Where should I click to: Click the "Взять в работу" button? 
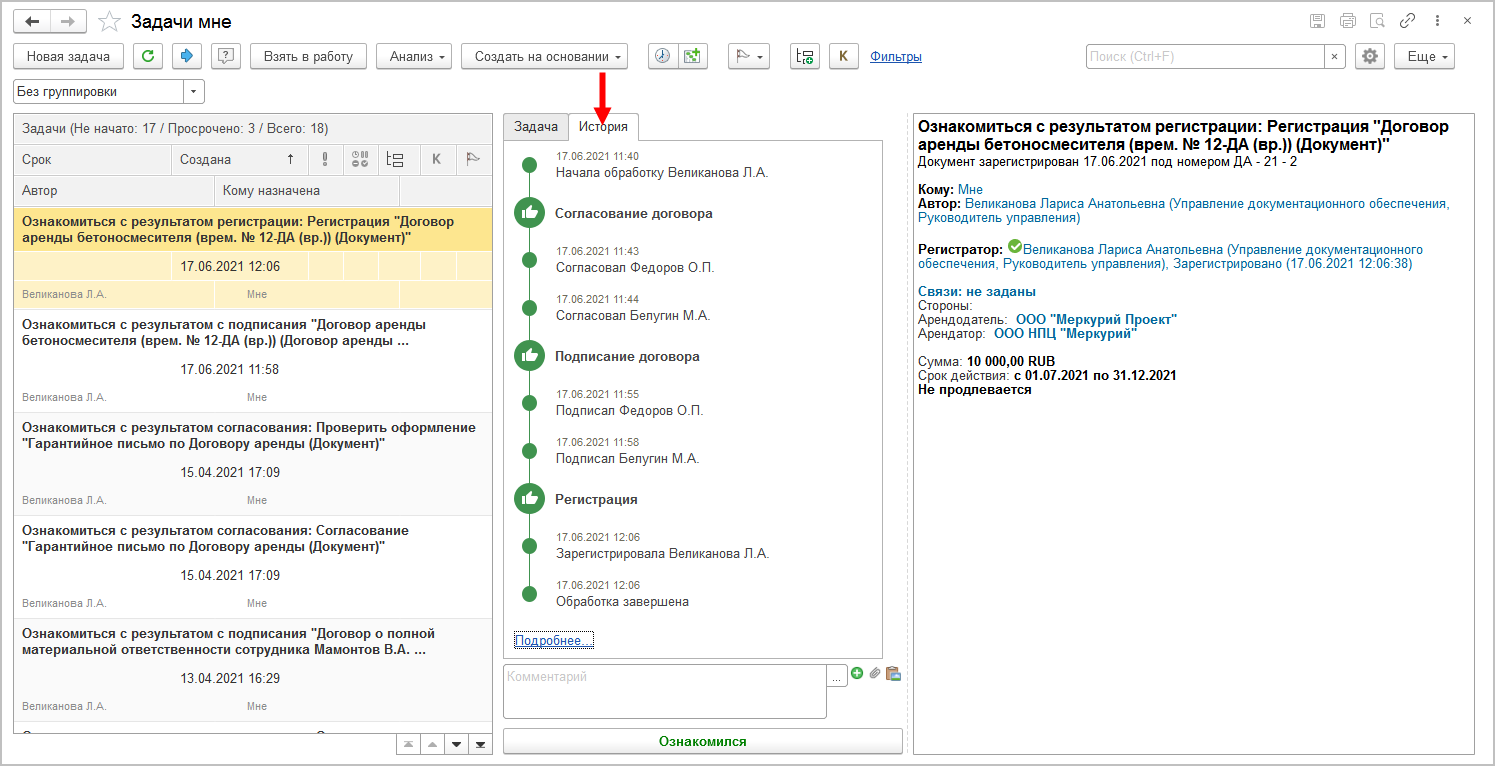[308, 57]
